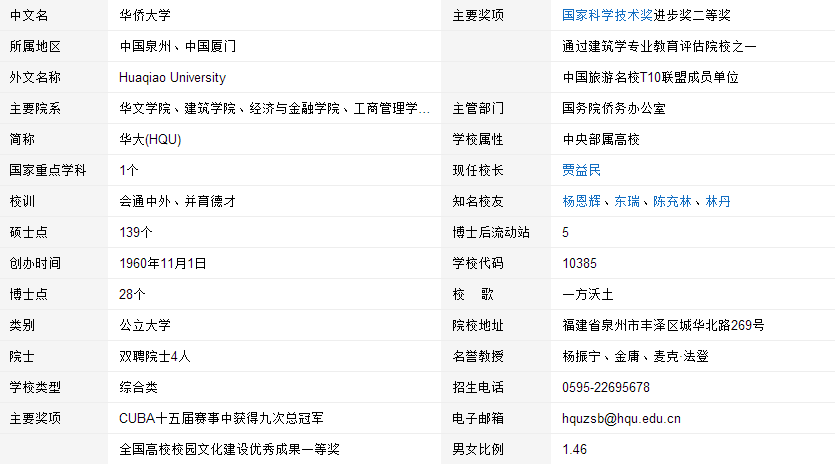
Task: Click the 国家重点学科 label
Action: [x=48, y=170]
